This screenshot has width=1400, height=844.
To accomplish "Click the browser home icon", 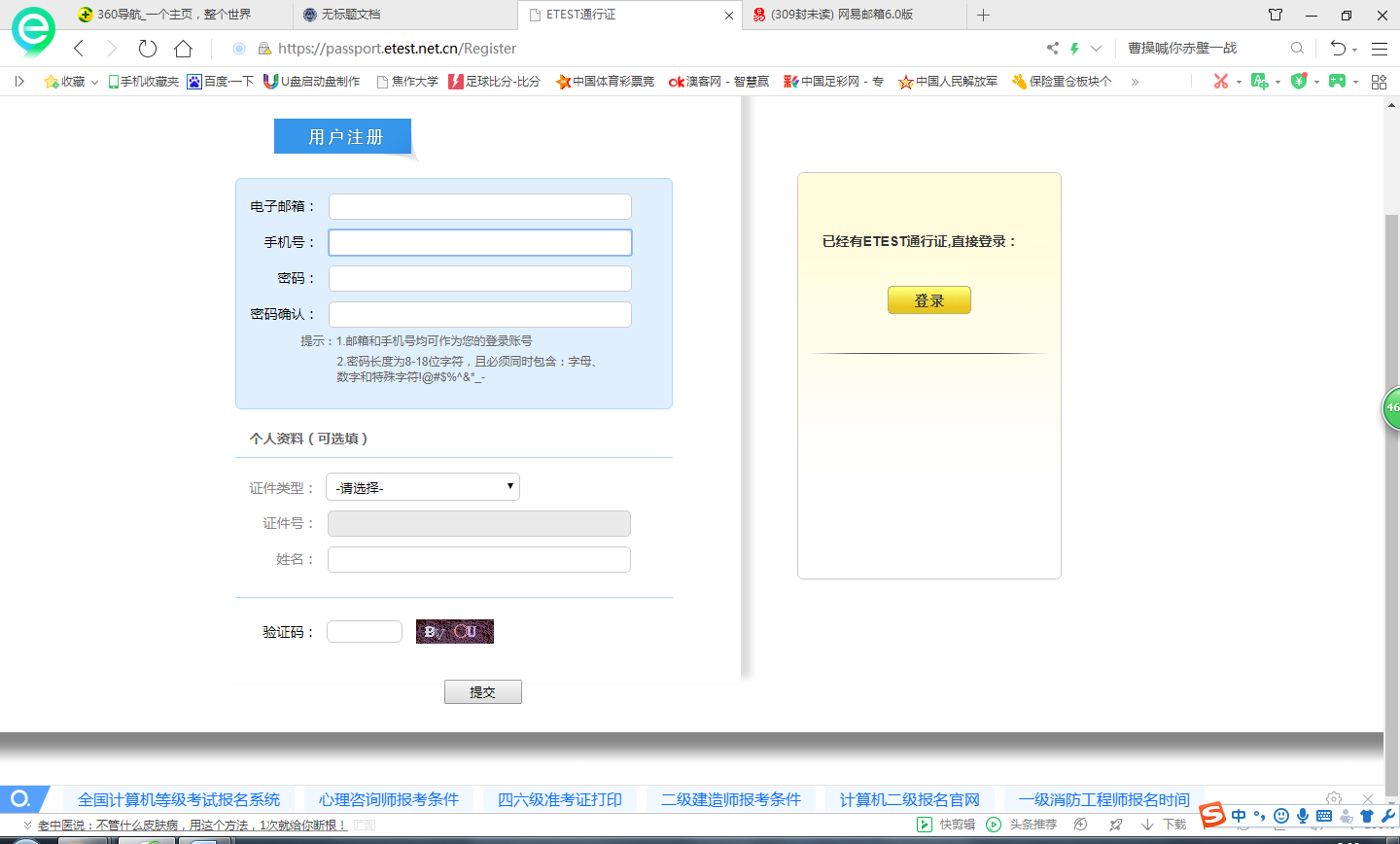I will [x=183, y=49].
